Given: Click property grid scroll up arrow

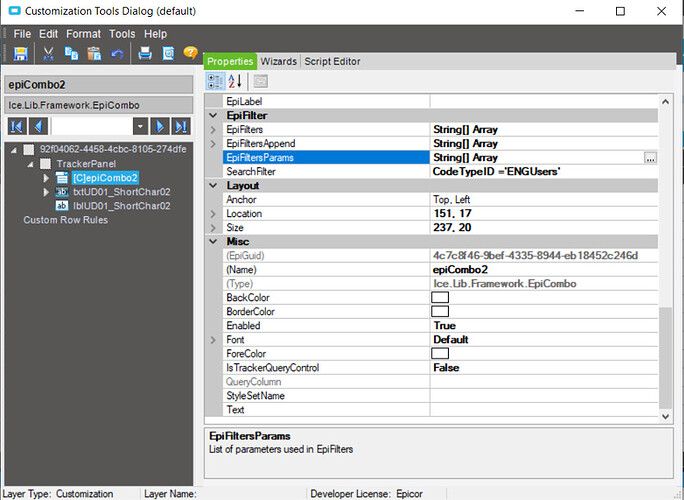Looking at the screenshot, I should tap(665, 102).
